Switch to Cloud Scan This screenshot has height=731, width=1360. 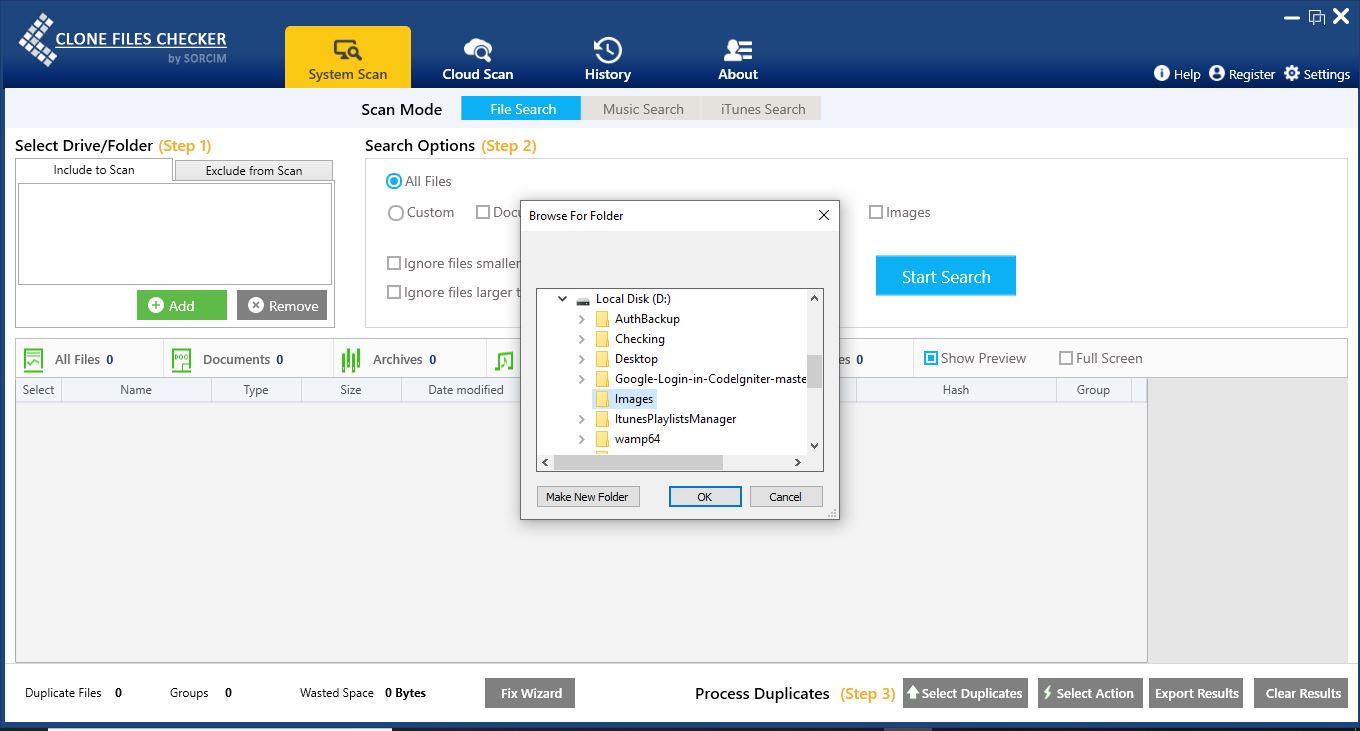pyautogui.click(x=478, y=57)
